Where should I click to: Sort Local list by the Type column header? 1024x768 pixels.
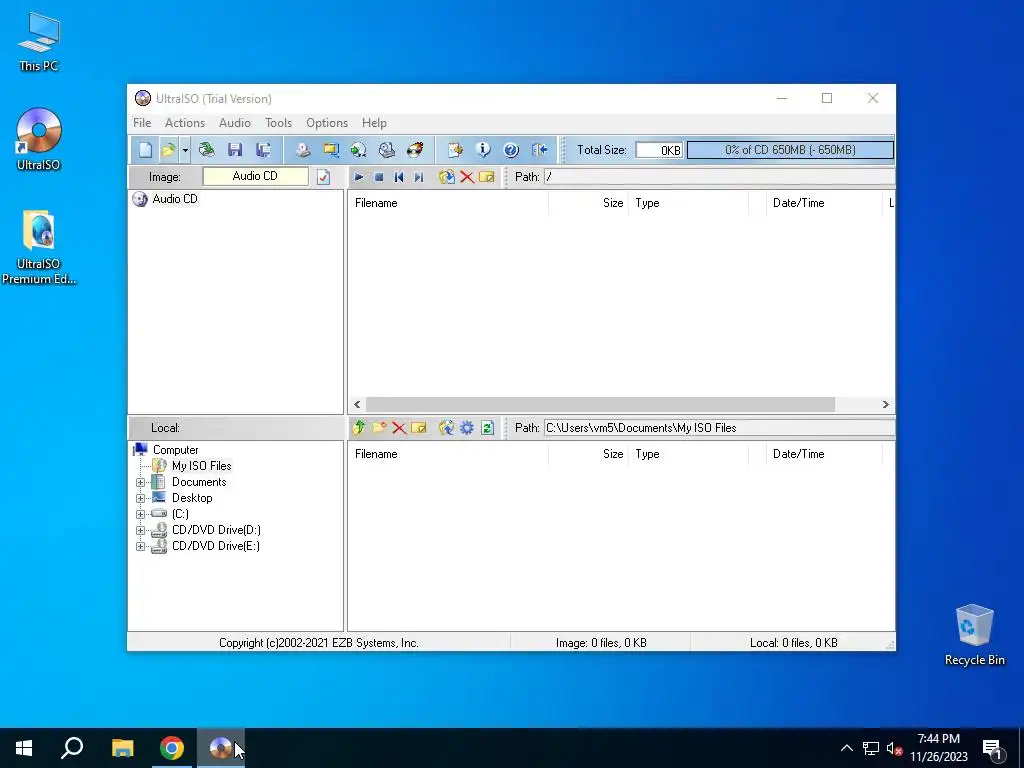[688, 454]
